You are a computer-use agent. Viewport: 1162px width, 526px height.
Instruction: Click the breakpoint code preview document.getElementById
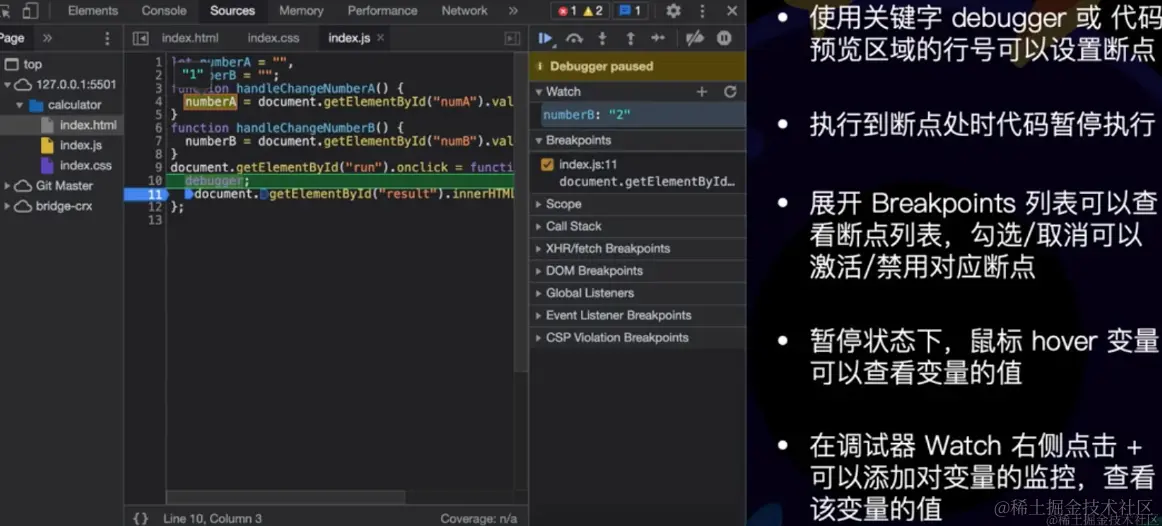point(647,182)
